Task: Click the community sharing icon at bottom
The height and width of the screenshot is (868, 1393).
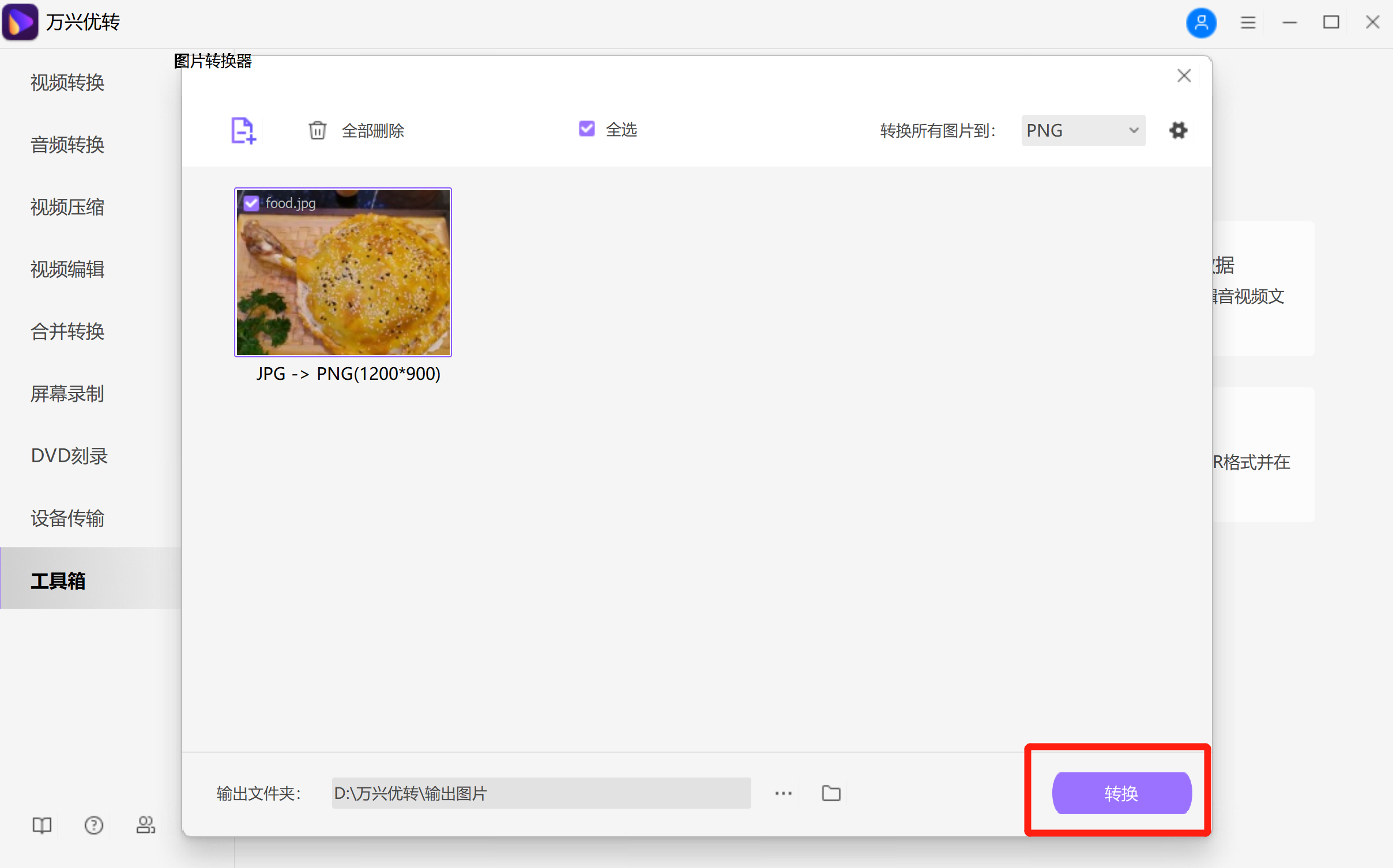Action: pyautogui.click(x=145, y=825)
